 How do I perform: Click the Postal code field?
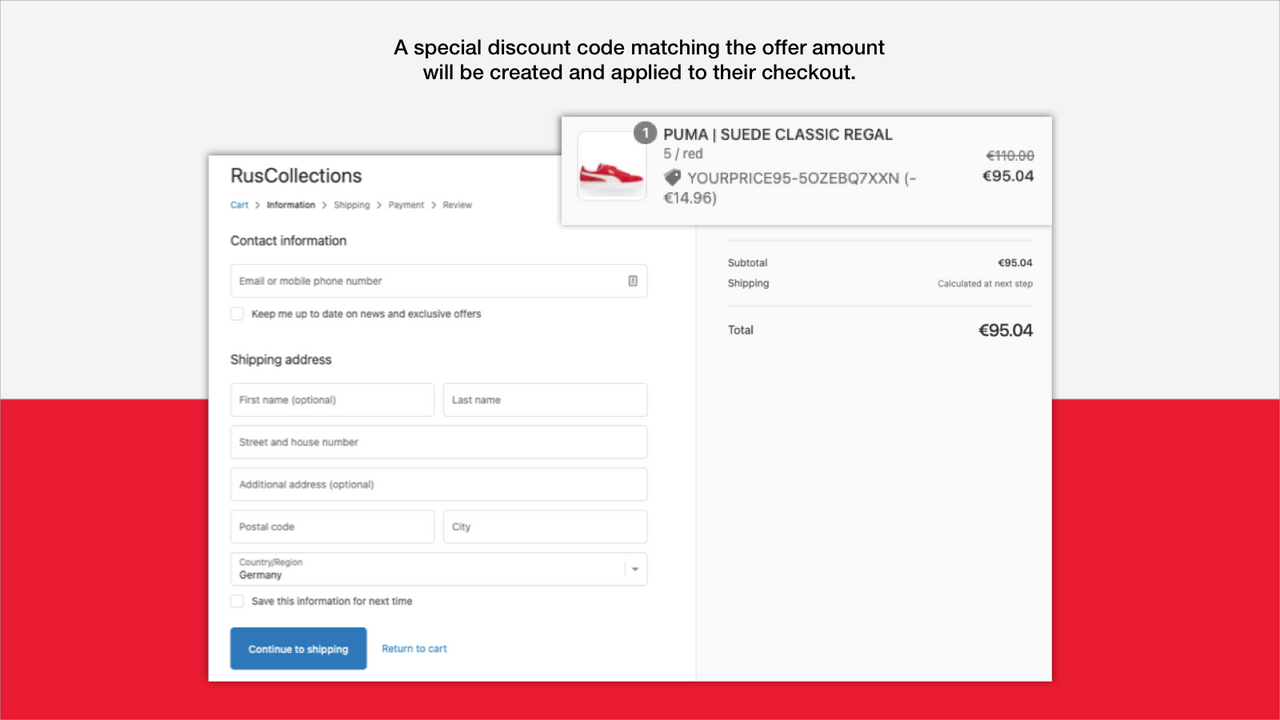332,526
